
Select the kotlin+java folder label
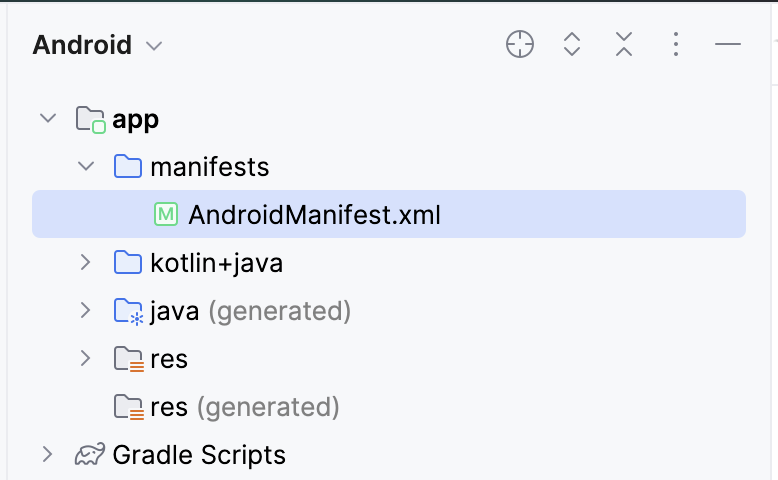click(x=216, y=263)
